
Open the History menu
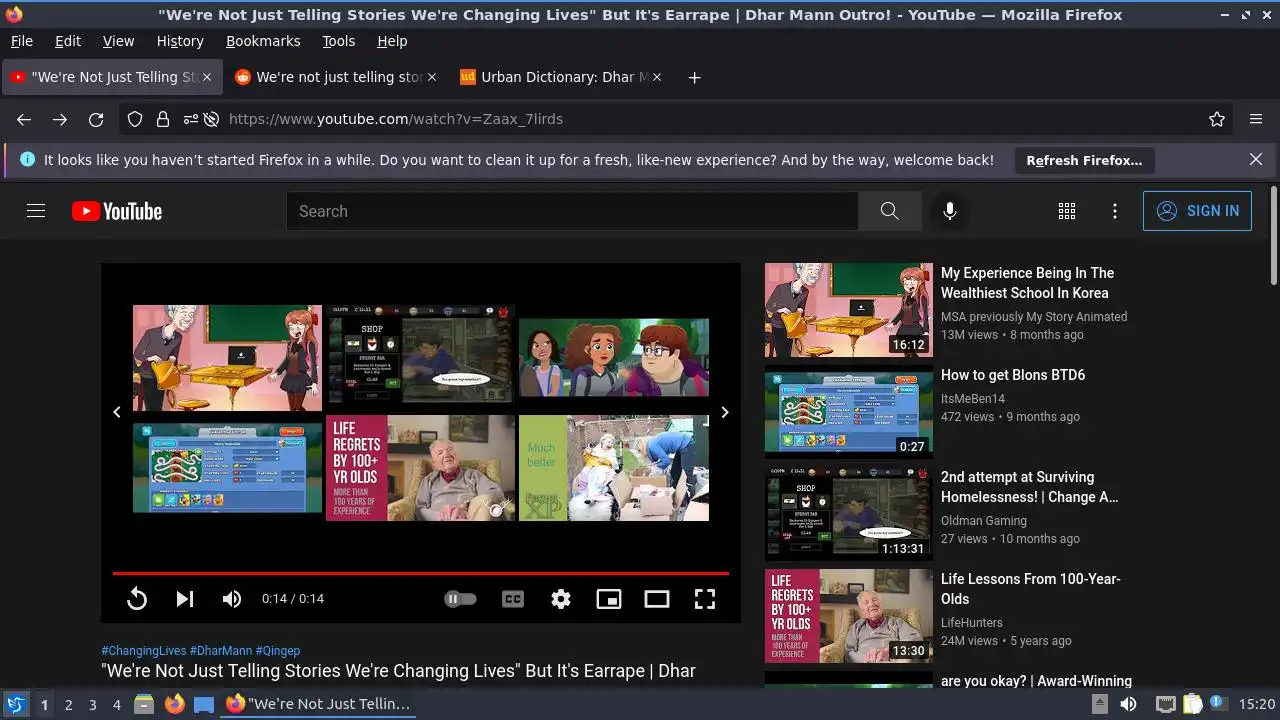[x=180, y=41]
